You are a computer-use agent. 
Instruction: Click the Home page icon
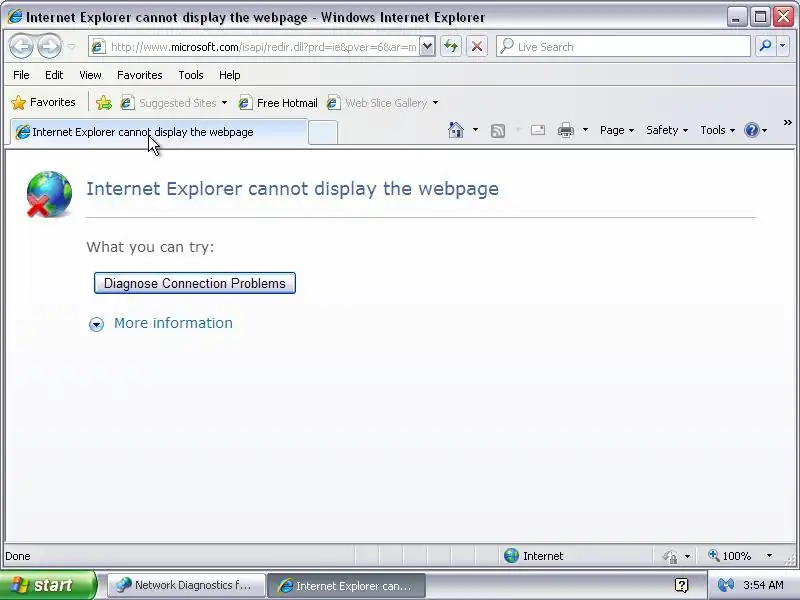456,130
